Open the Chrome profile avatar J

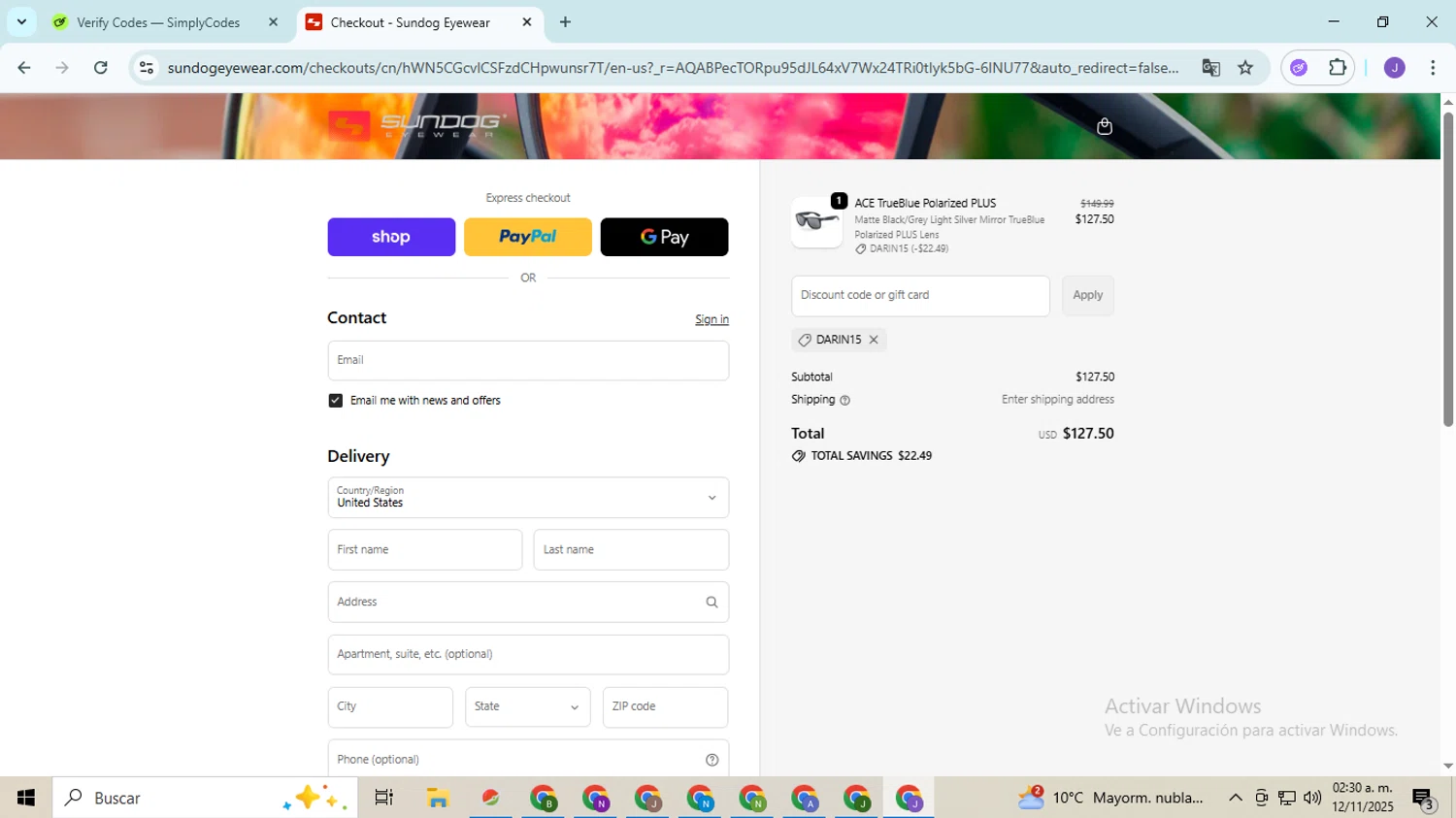click(x=1394, y=68)
